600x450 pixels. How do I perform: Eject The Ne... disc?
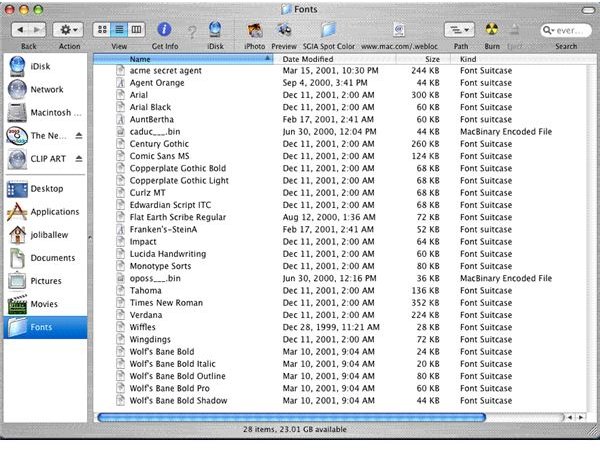pyautogui.click(x=79, y=135)
